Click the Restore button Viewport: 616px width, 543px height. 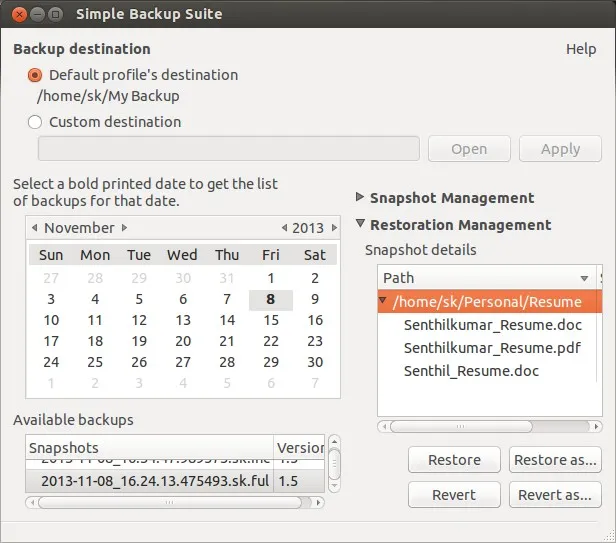454,460
